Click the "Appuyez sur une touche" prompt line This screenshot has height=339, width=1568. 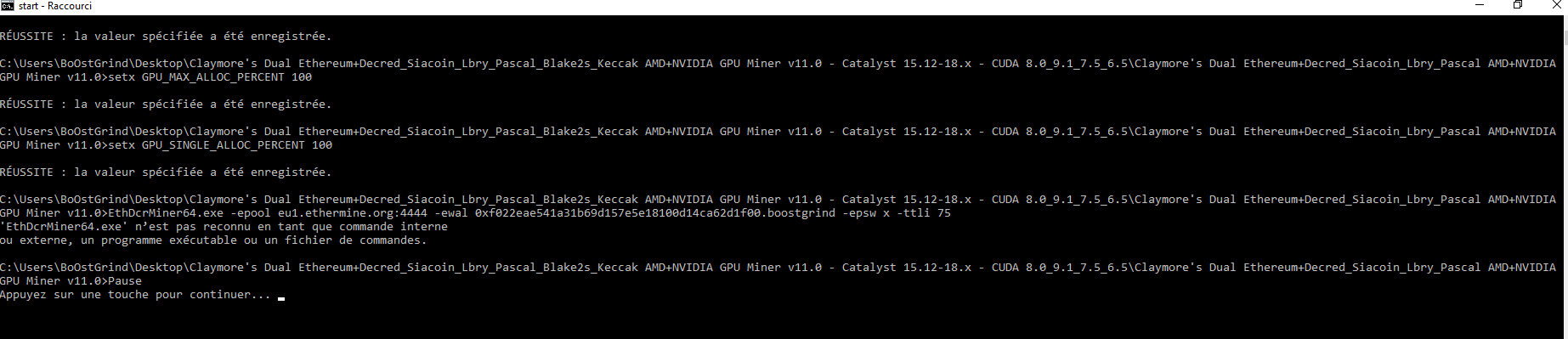(135, 295)
